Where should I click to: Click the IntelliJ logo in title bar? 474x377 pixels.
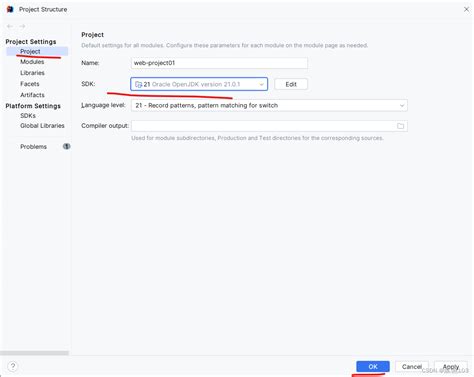click(10, 9)
